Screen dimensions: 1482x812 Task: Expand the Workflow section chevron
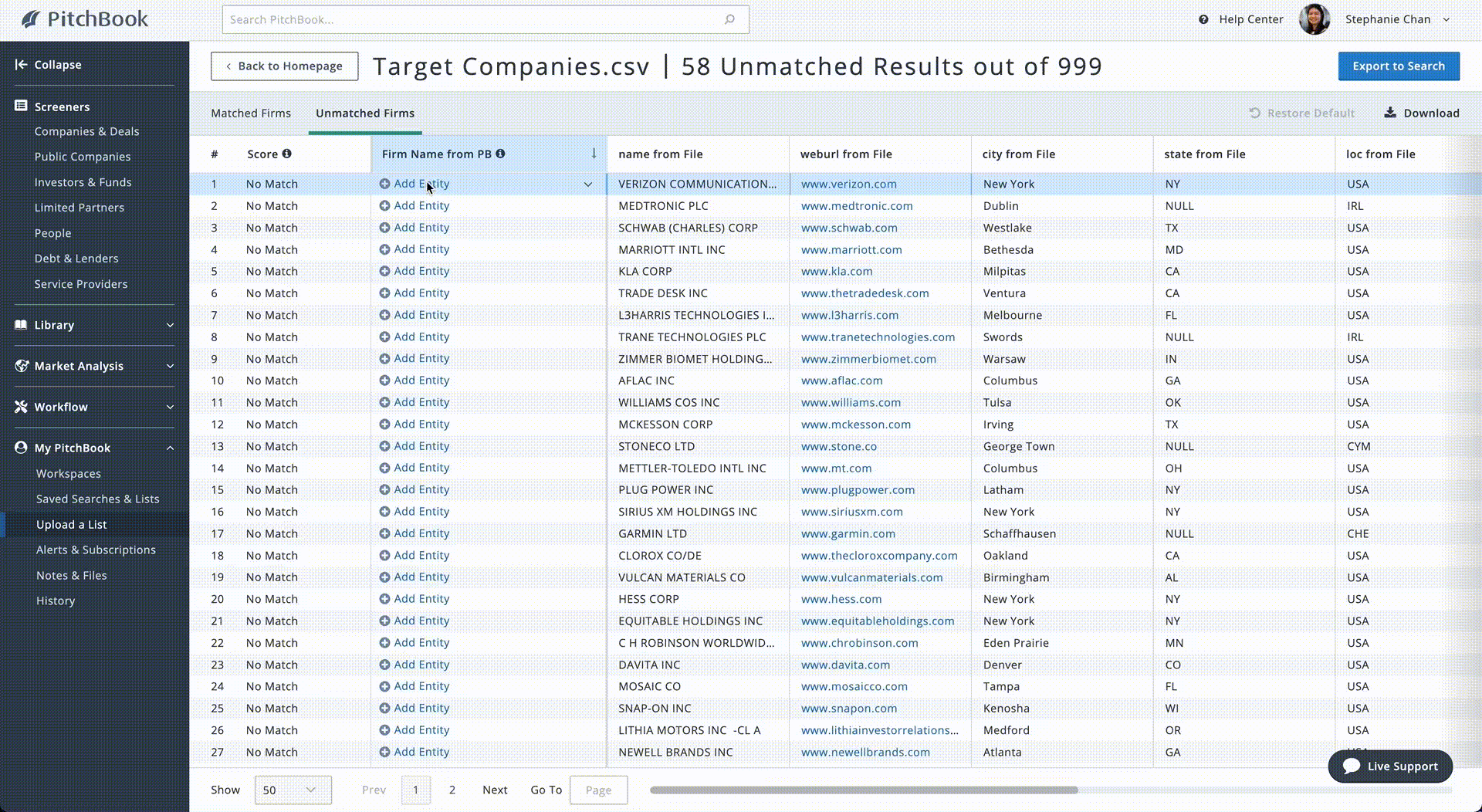[170, 407]
